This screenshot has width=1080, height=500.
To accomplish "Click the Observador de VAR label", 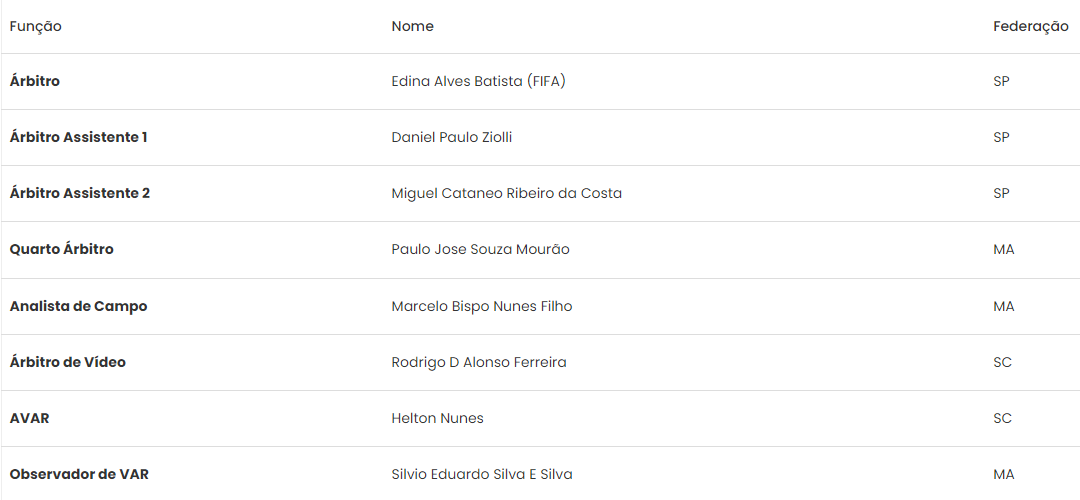I will (x=79, y=474).
